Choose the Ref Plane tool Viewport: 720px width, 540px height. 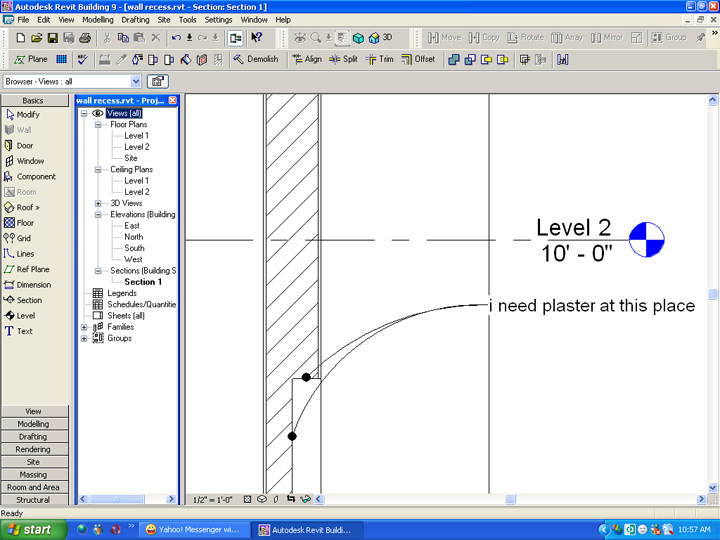pyautogui.click(x=32, y=269)
